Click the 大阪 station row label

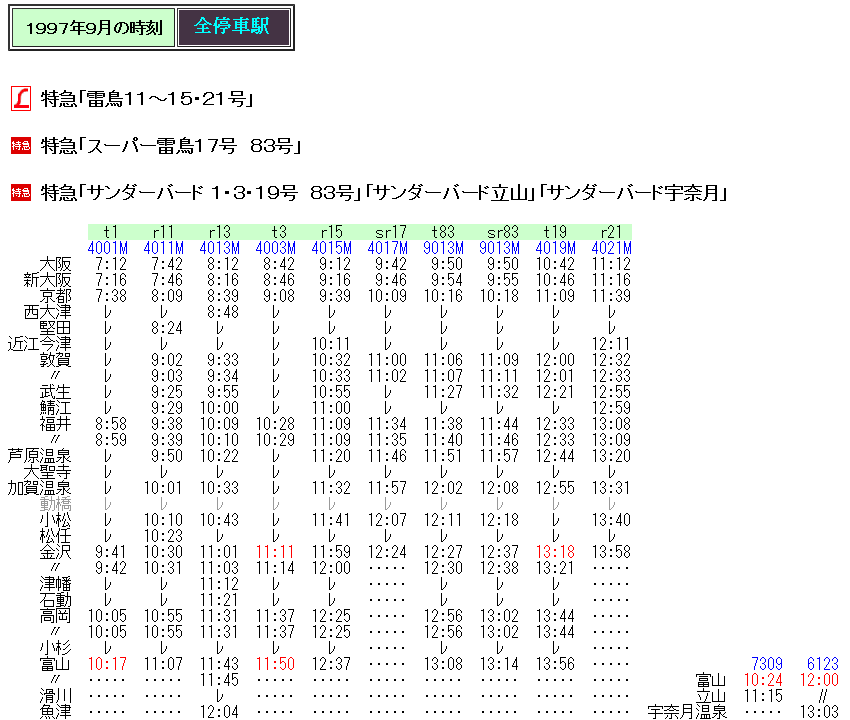(x=55, y=264)
